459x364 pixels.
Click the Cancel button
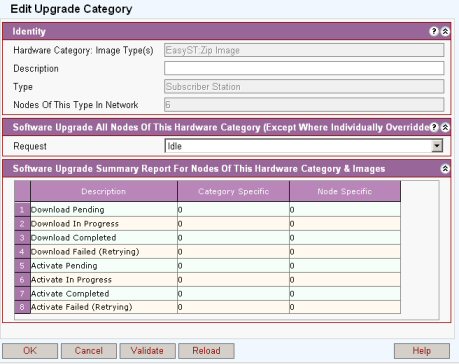click(89, 351)
